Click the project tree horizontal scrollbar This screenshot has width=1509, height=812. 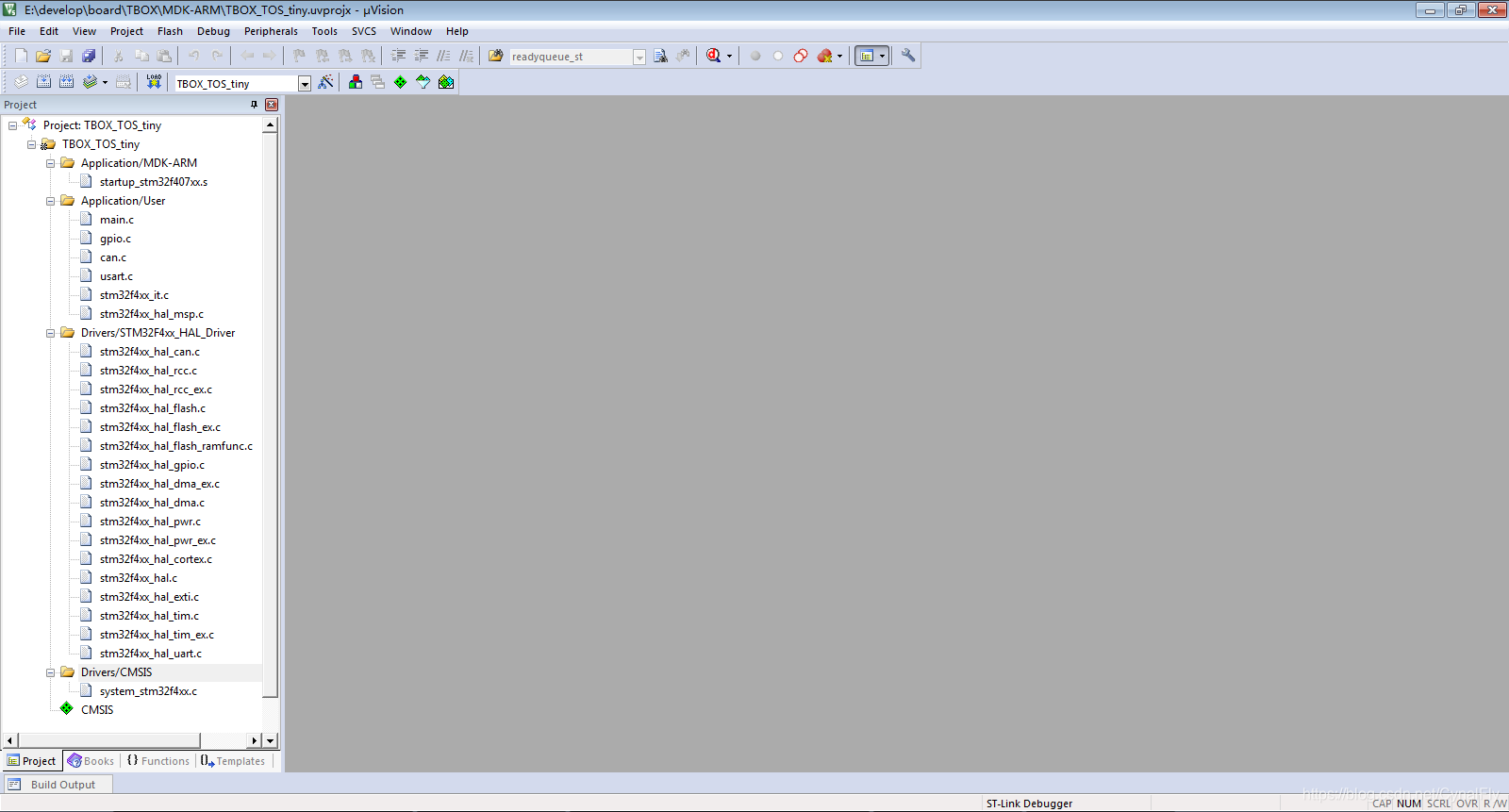point(108,741)
